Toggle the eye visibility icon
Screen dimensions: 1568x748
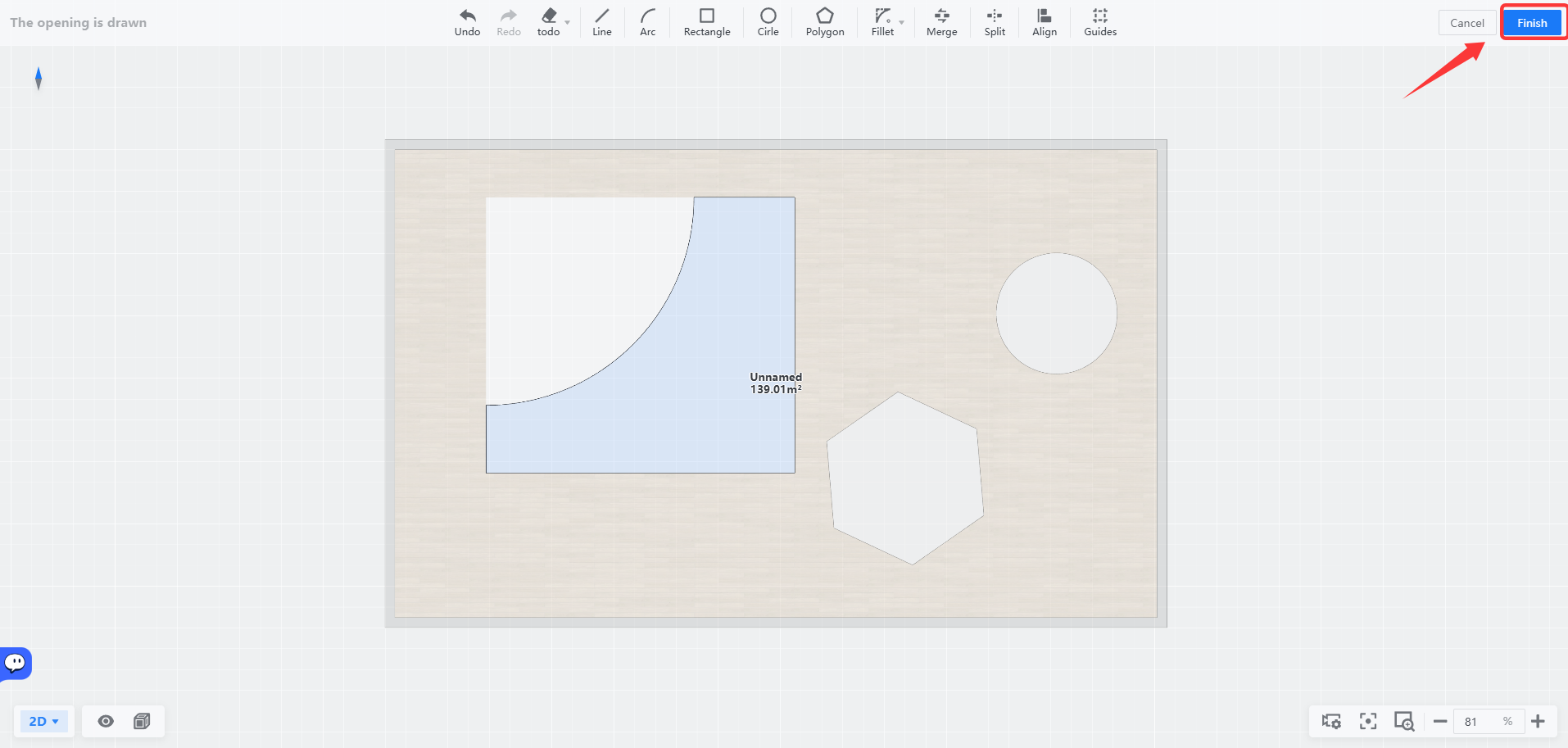click(x=106, y=721)
